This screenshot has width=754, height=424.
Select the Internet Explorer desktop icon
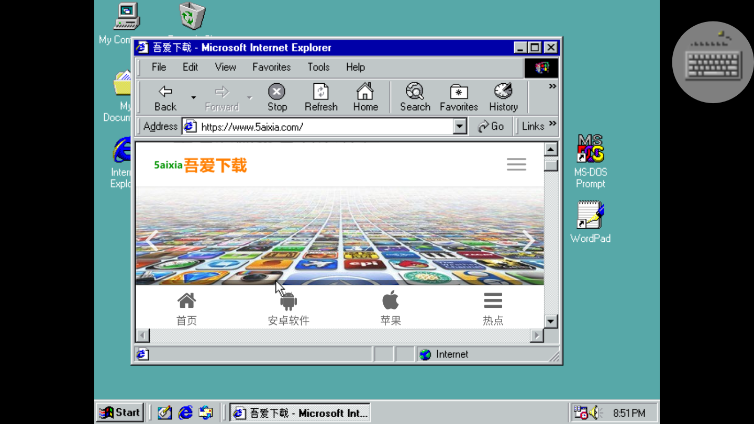pyautogui.click(x=121, y=162)
